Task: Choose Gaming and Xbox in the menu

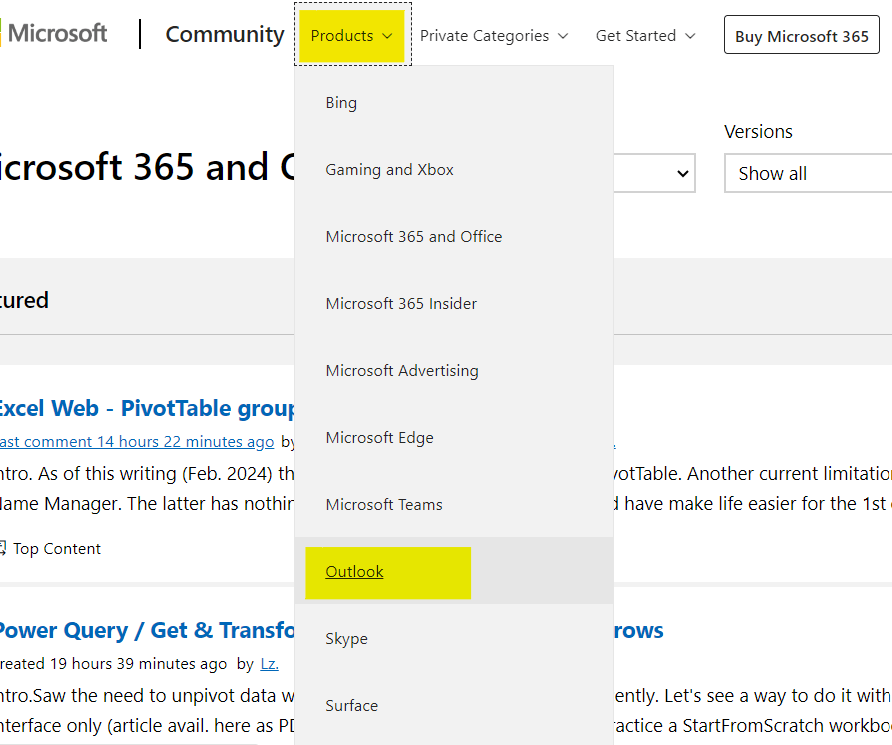Action: [389, 170]
